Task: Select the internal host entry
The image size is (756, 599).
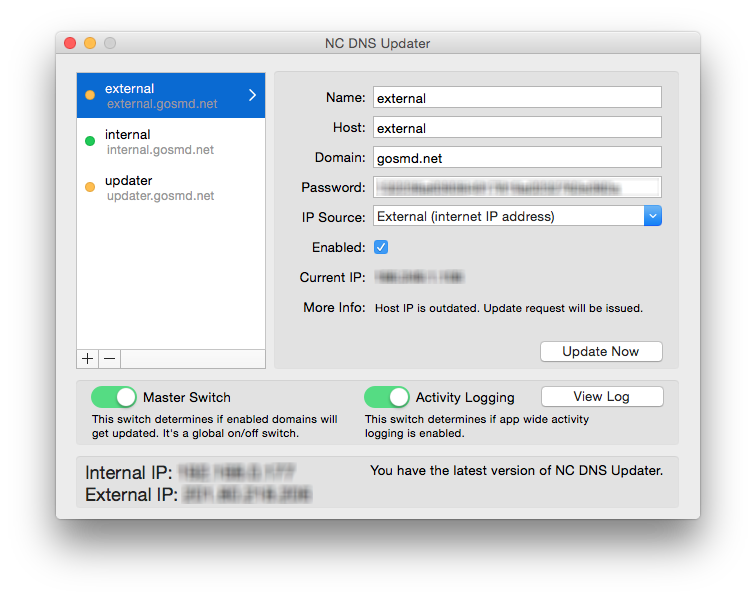Action: coord(171,141)
